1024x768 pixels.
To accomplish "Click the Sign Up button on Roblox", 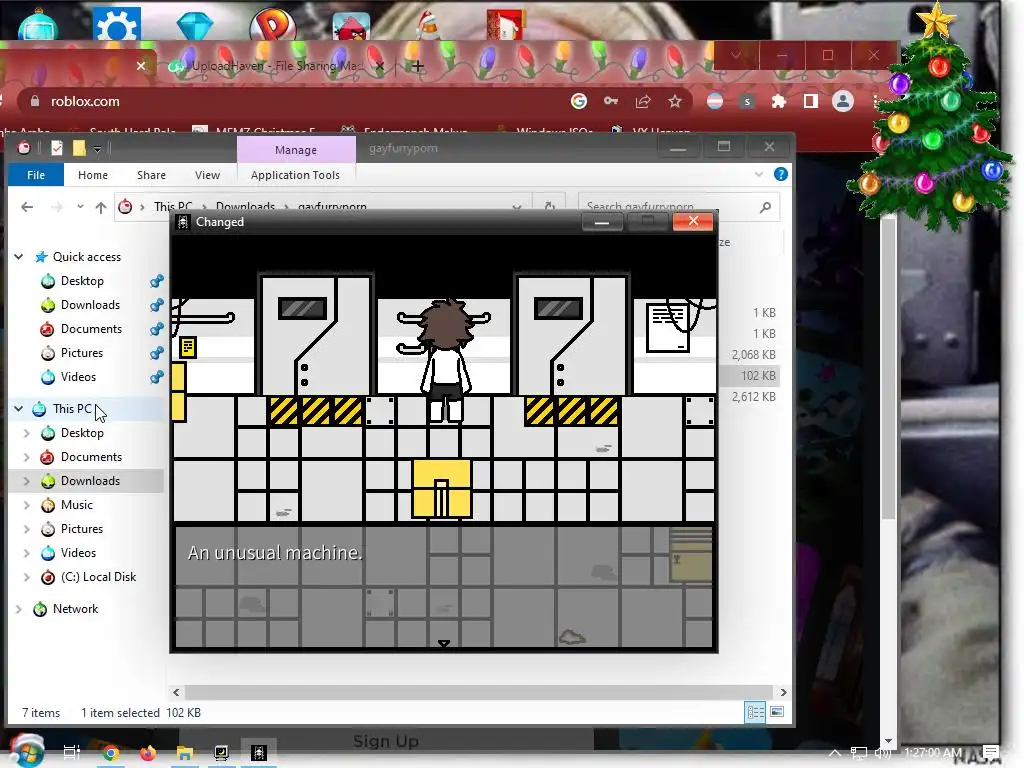I will coord(385,741).
